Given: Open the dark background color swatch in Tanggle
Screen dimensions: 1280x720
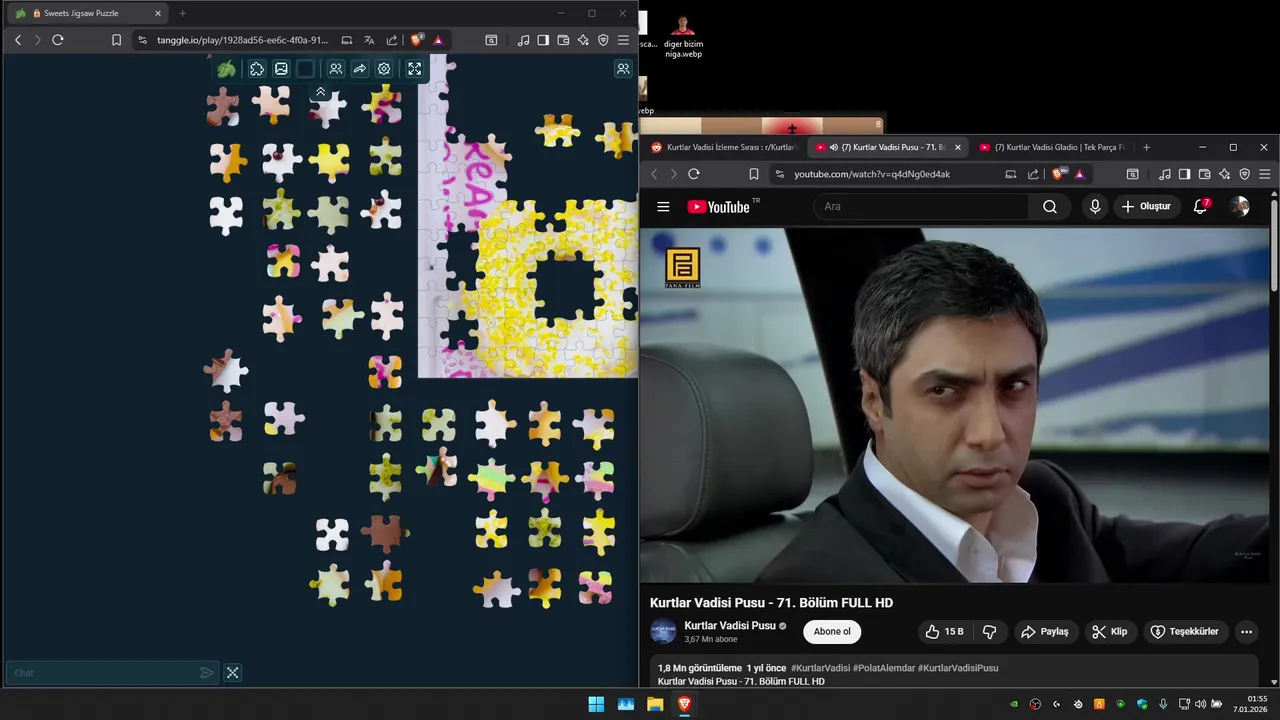Looking at the screenshot, I should coord(305,69).
